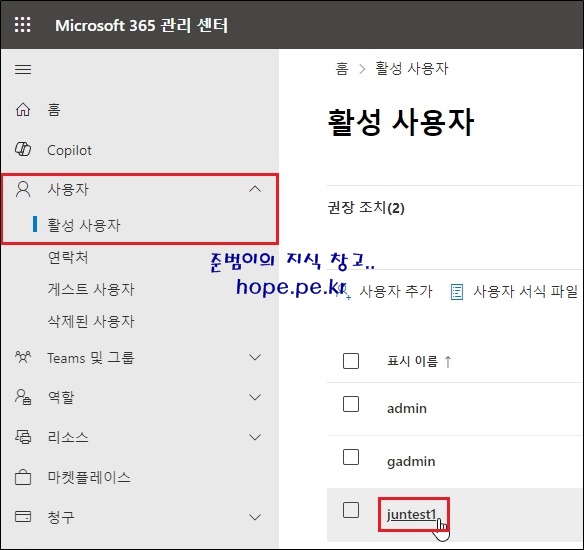The width and height of the screenshot is (584, 550).
Task: Click the 역할 label in sidebar
Action: click(61, 397)
